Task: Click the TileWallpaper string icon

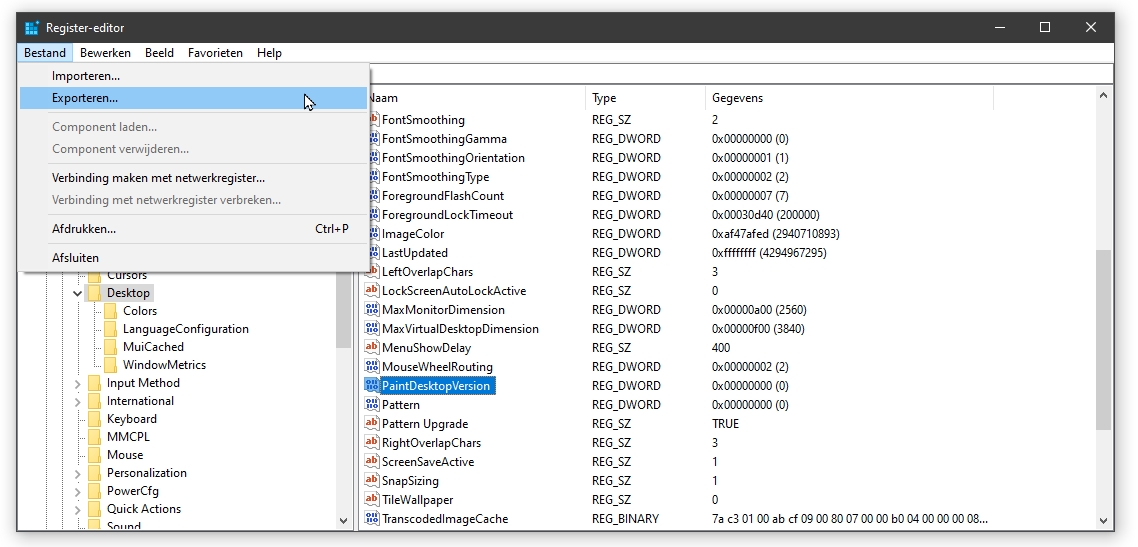Action: pyautogui.click(x=372, y=499)
